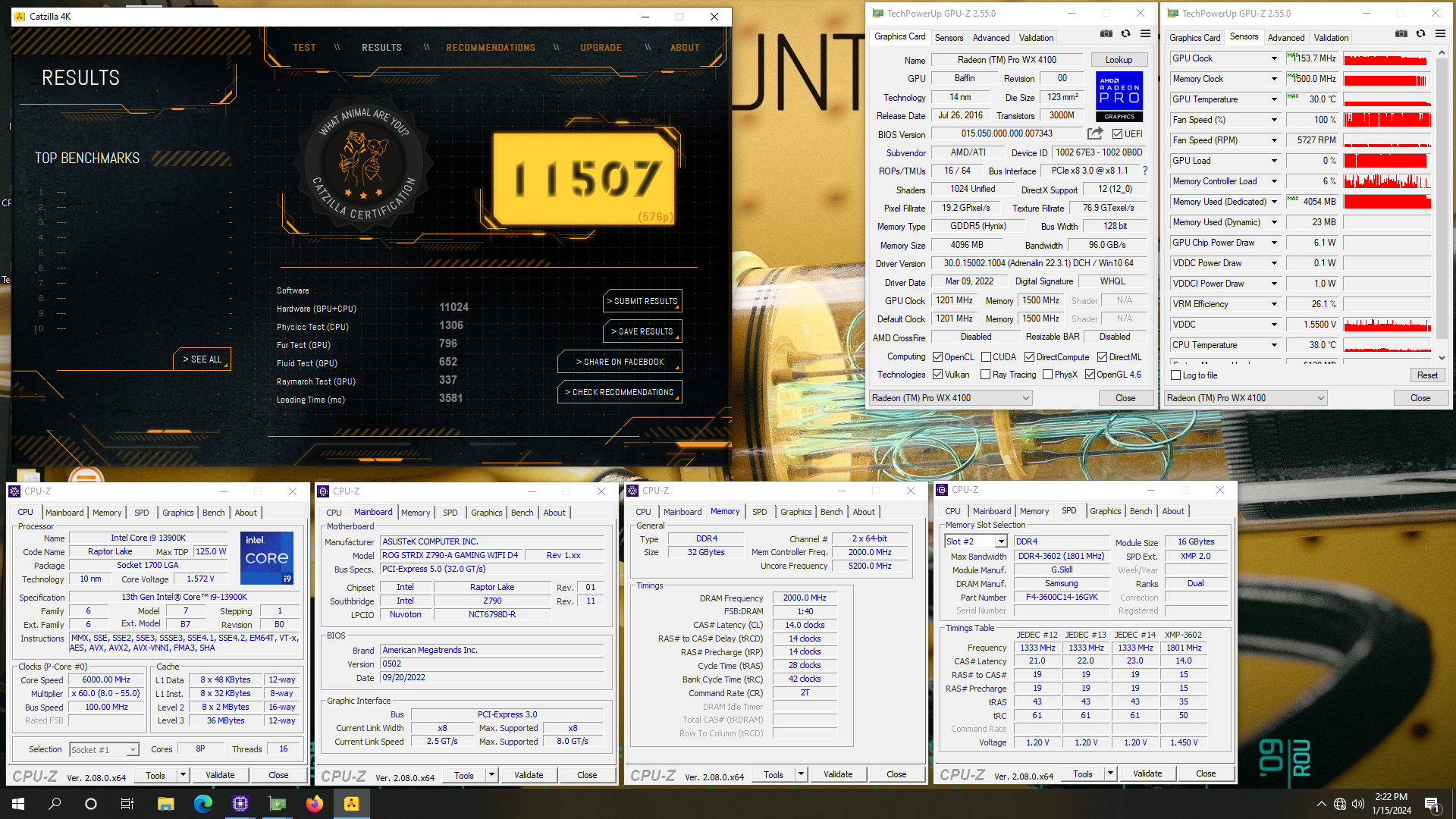This screenshot has width=1456, height=819.
Task: Toggle the UEFI checkbox
Action: [x=1117, y=134]
